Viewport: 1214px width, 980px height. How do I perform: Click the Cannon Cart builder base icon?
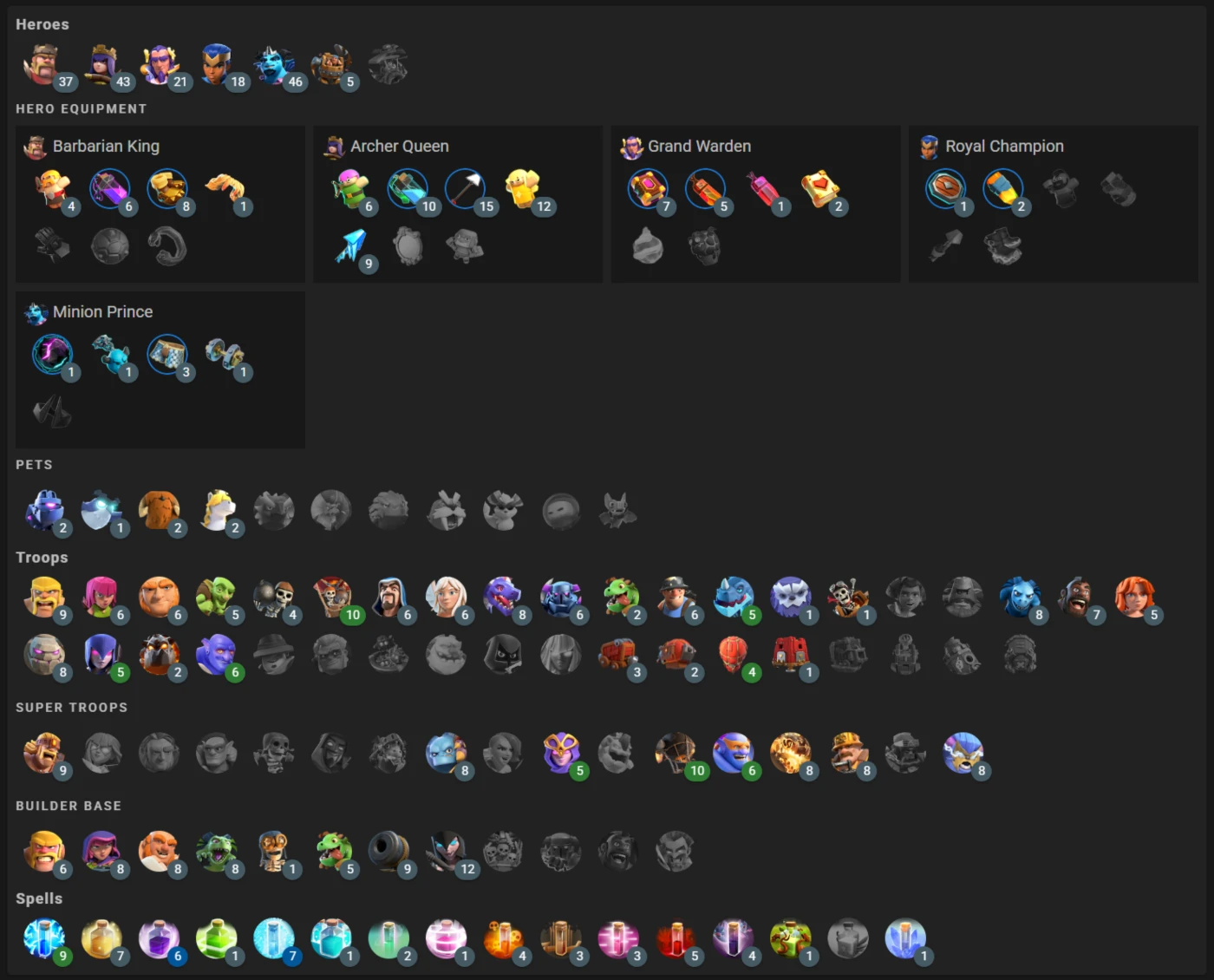pyautogui.click(x=389, y=852)
